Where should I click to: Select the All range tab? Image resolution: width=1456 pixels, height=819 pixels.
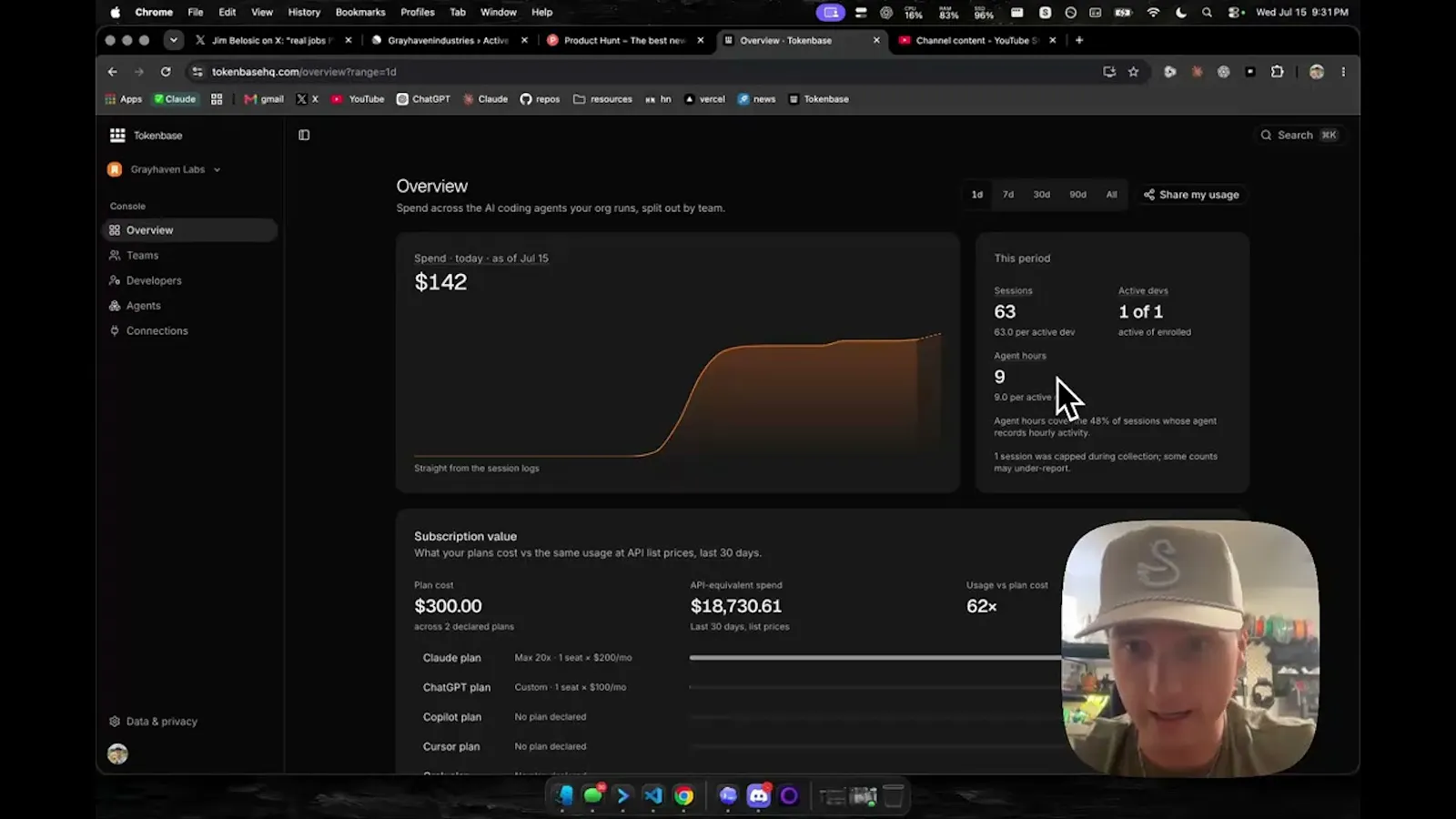coord(1111,194)
